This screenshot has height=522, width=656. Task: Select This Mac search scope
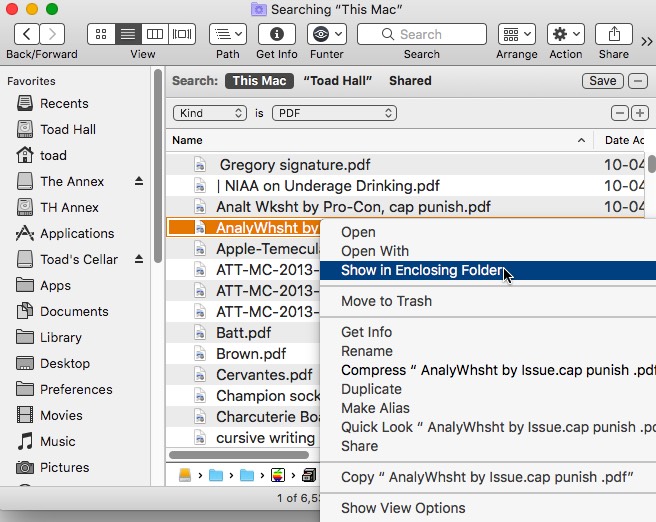(x=259, y=81)
